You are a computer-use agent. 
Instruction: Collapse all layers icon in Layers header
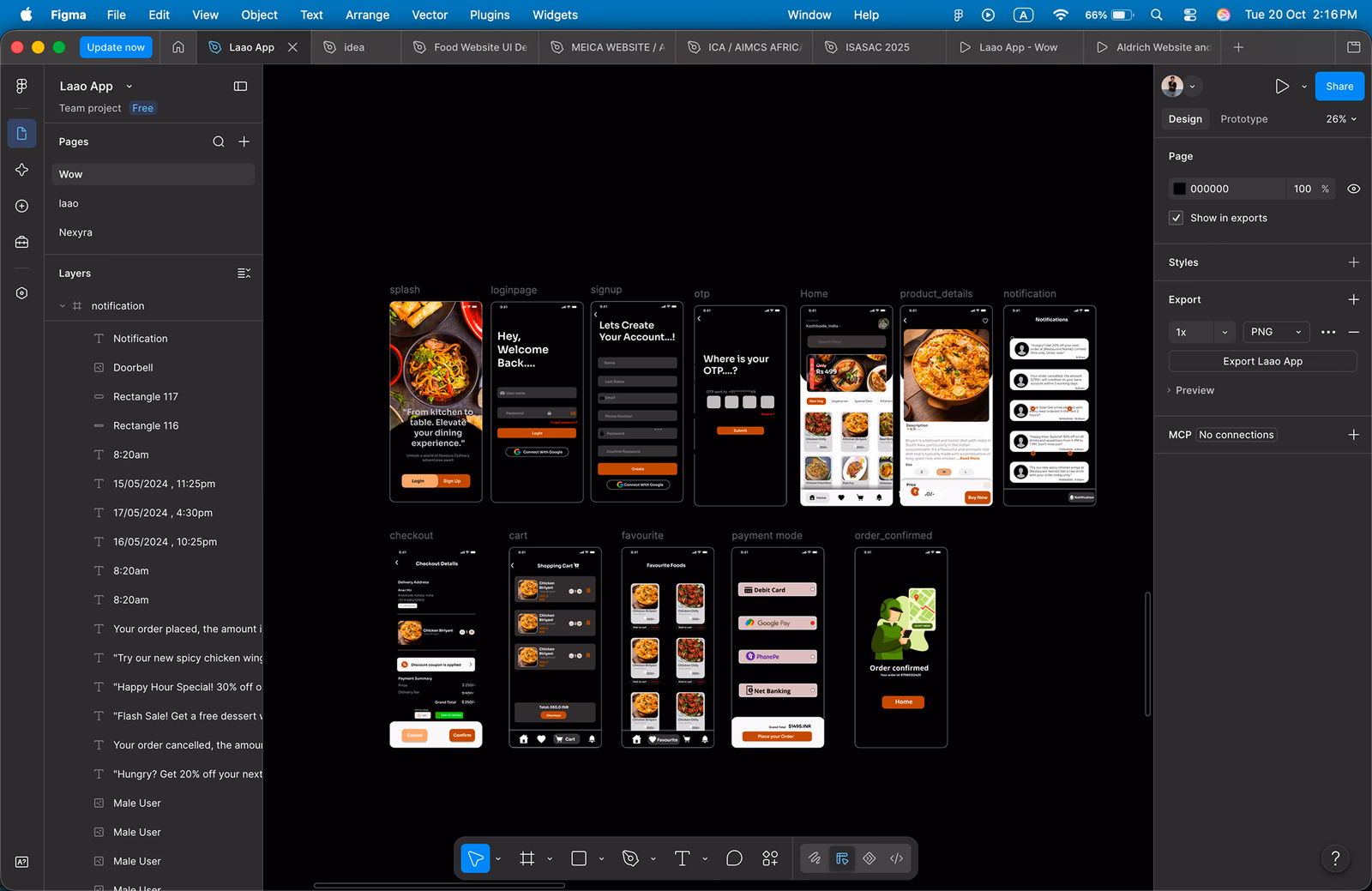click(244, 274)
